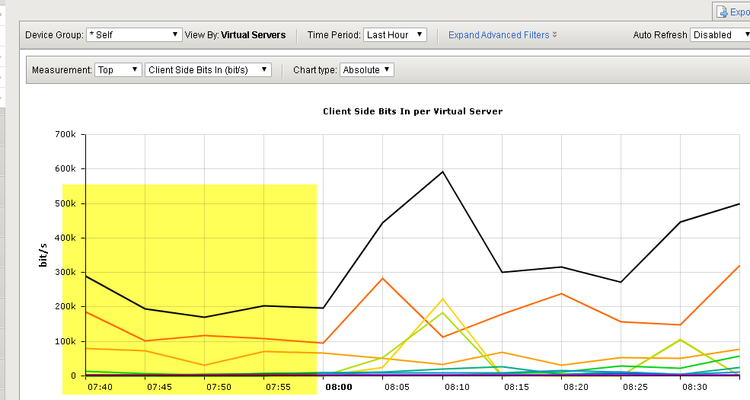
Task: Open the Measurement Top dropdown
Action: 118,70
